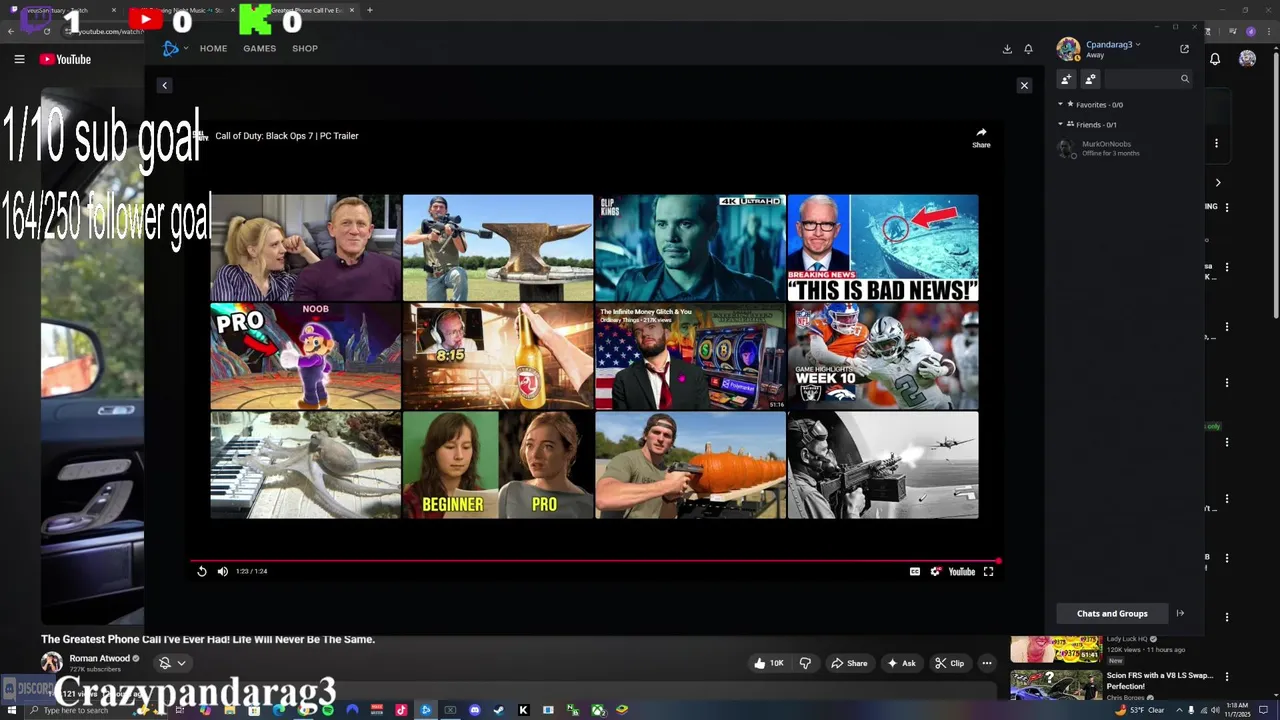Image resolution: width=1280 pixels, height=720 pixels.
Task: Collapse the Friends - 0/1 group
Action: pos(1060,124)
